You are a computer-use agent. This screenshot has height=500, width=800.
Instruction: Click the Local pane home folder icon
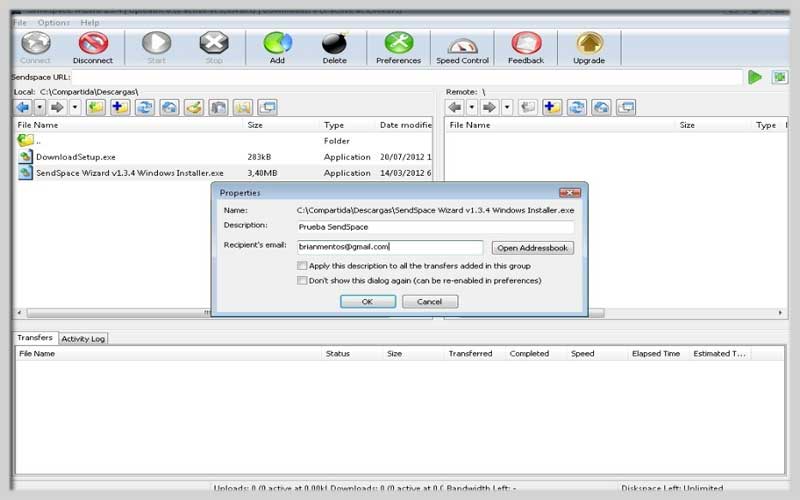click(169, 107)
